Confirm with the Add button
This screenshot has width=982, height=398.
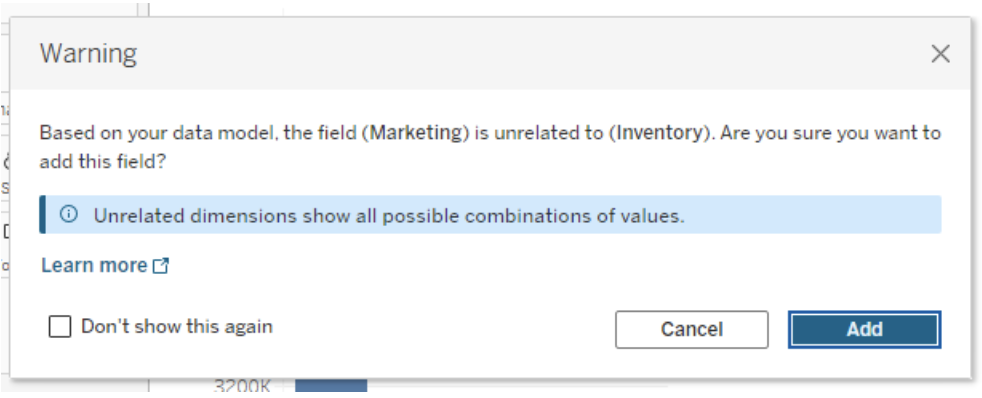(x=864, y=329)
